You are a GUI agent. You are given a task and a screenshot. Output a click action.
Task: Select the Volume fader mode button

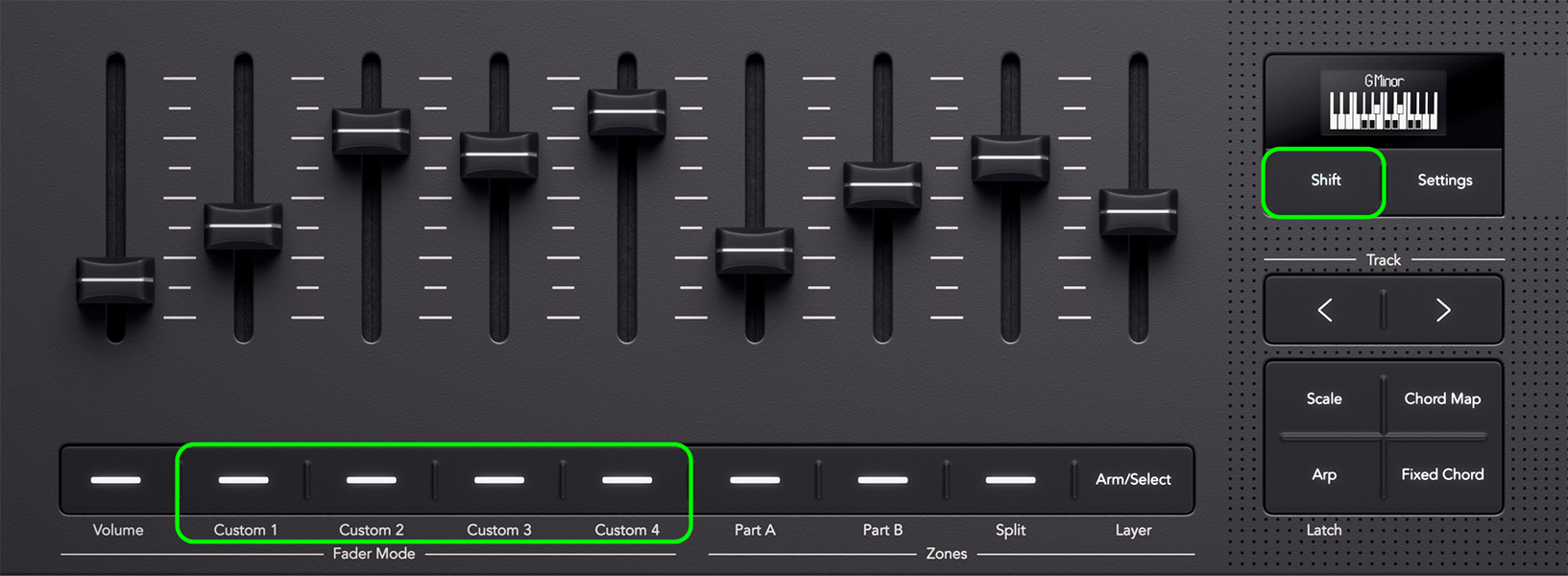tap(116, 479)
